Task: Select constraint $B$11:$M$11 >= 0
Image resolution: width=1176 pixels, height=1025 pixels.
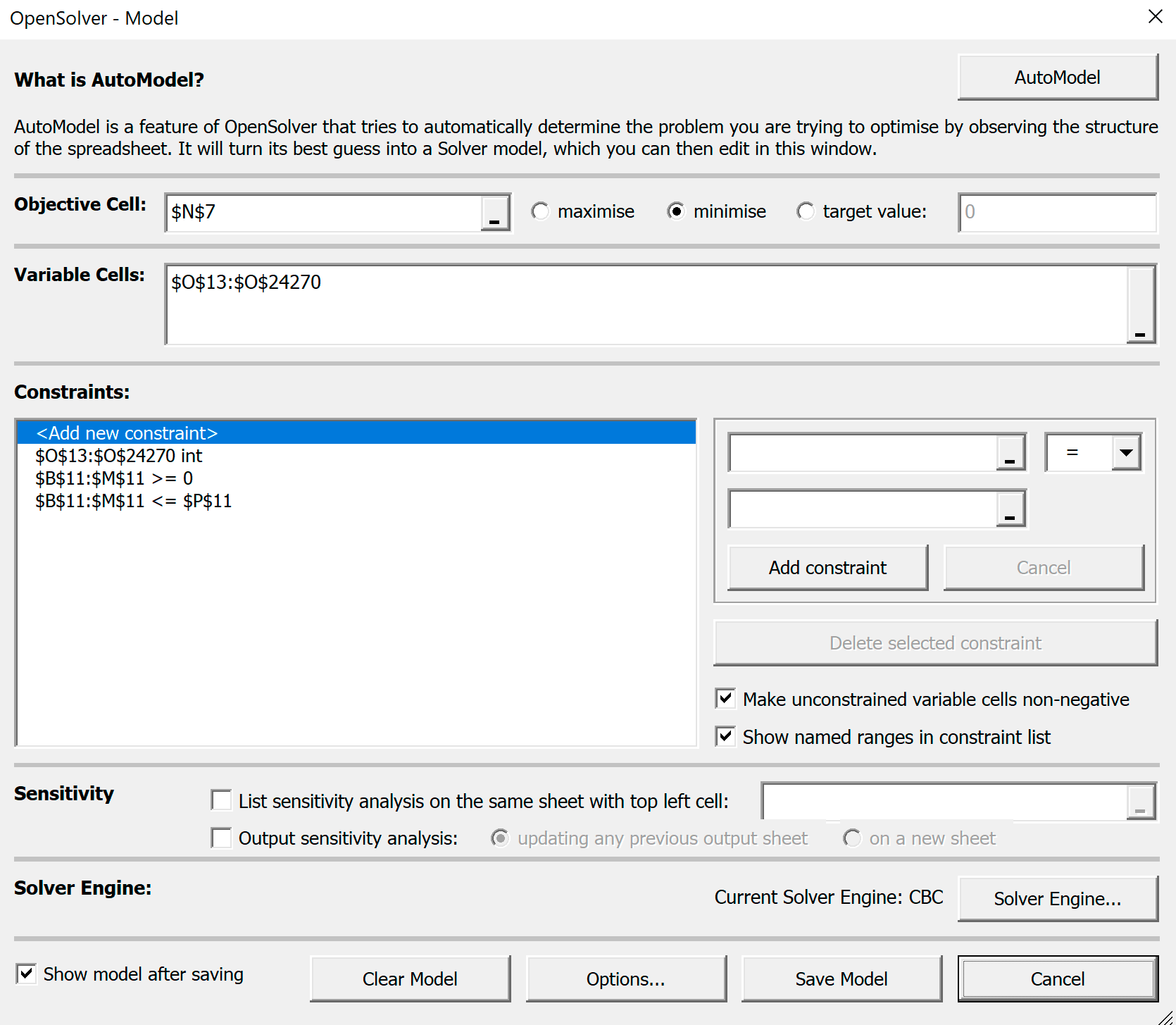Action: (x=356, y=478)
